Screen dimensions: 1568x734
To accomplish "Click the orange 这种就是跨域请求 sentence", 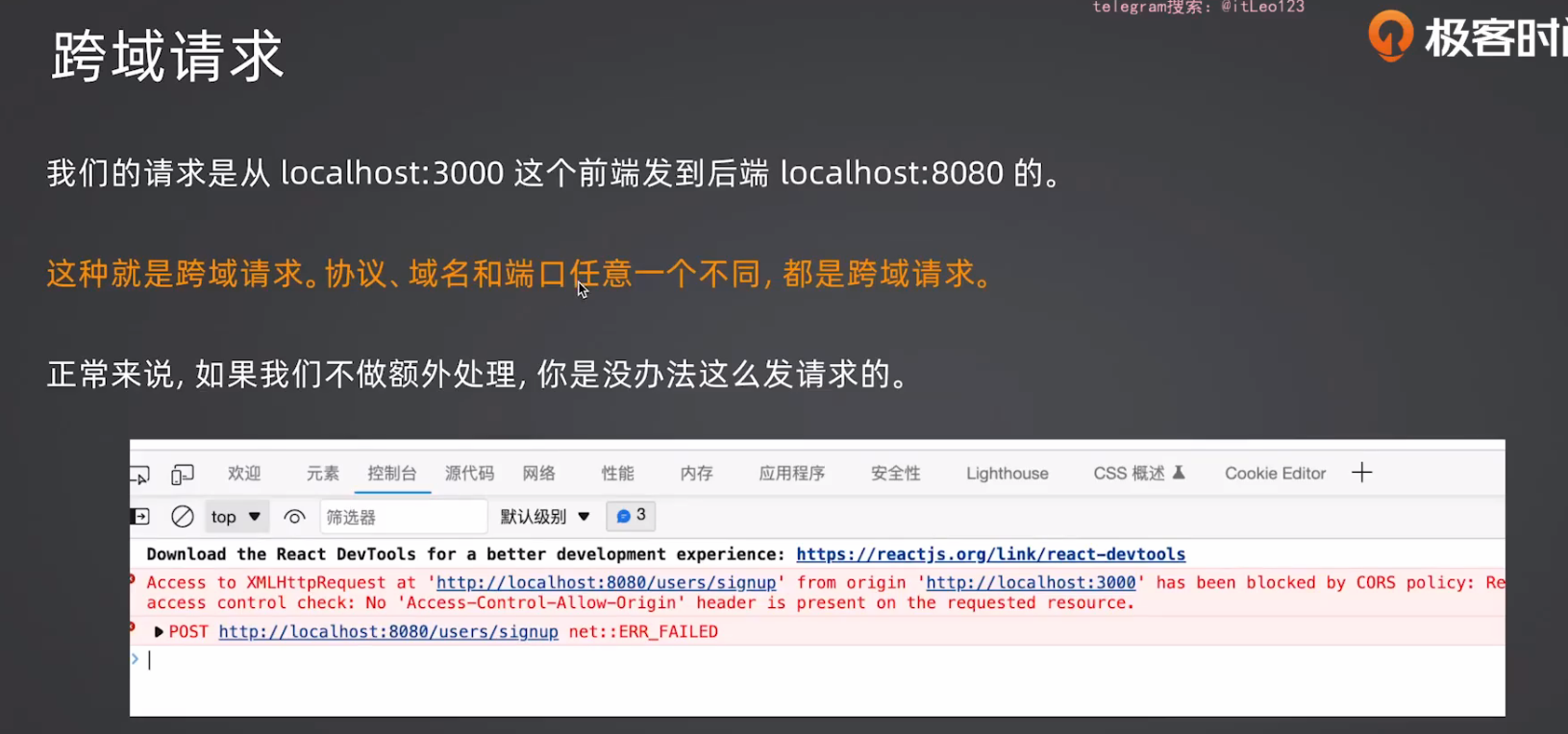I will click(x=520, y=274).
